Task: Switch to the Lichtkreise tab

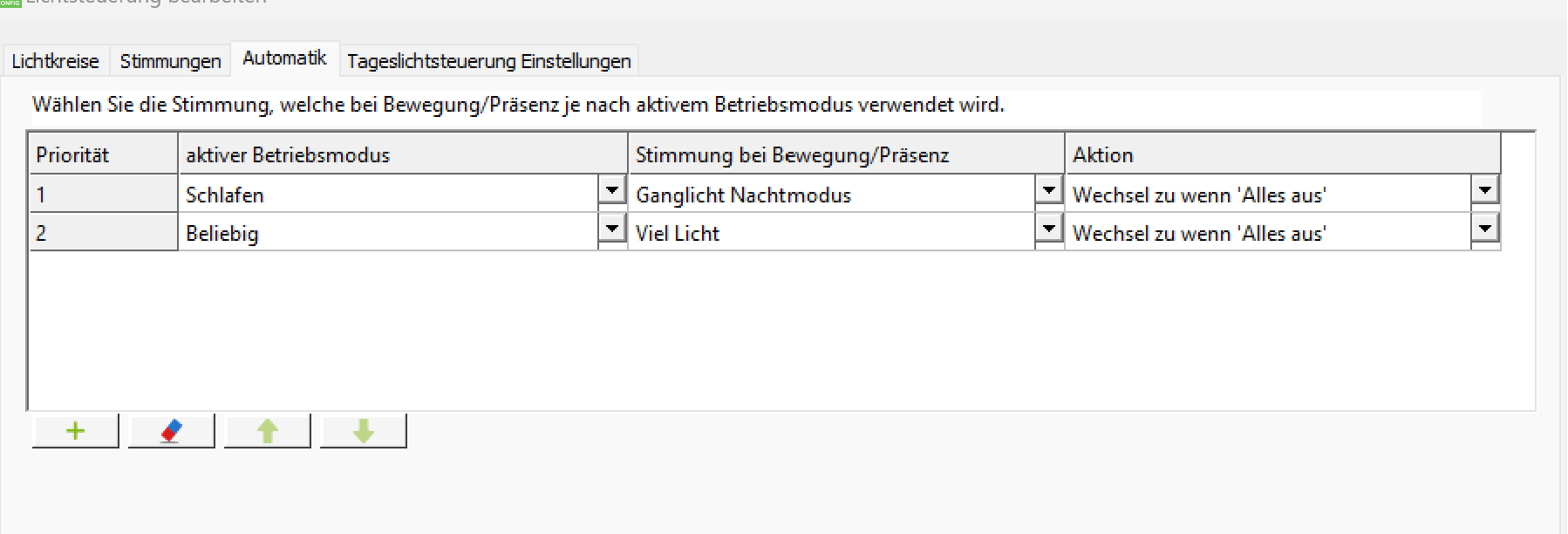Action: coord(56,61)
